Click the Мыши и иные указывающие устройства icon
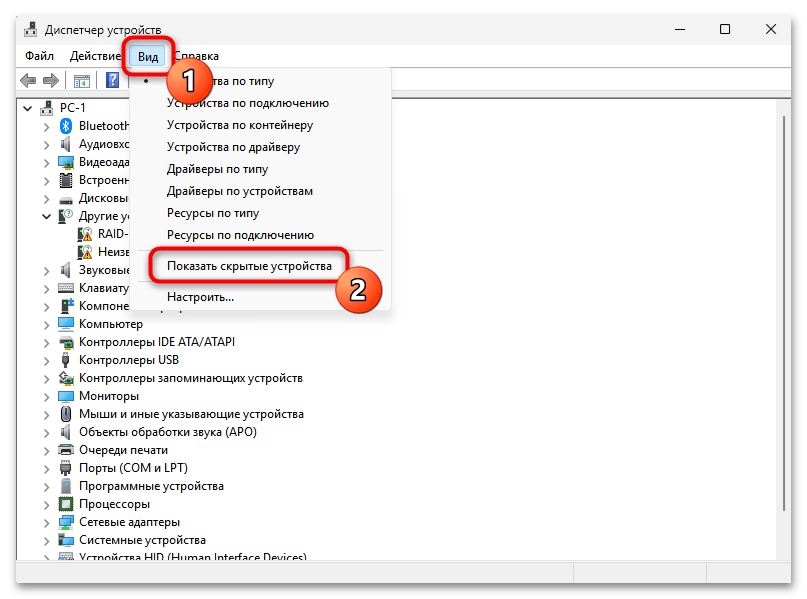Screen dimensions: 807x599 (66, 414)
